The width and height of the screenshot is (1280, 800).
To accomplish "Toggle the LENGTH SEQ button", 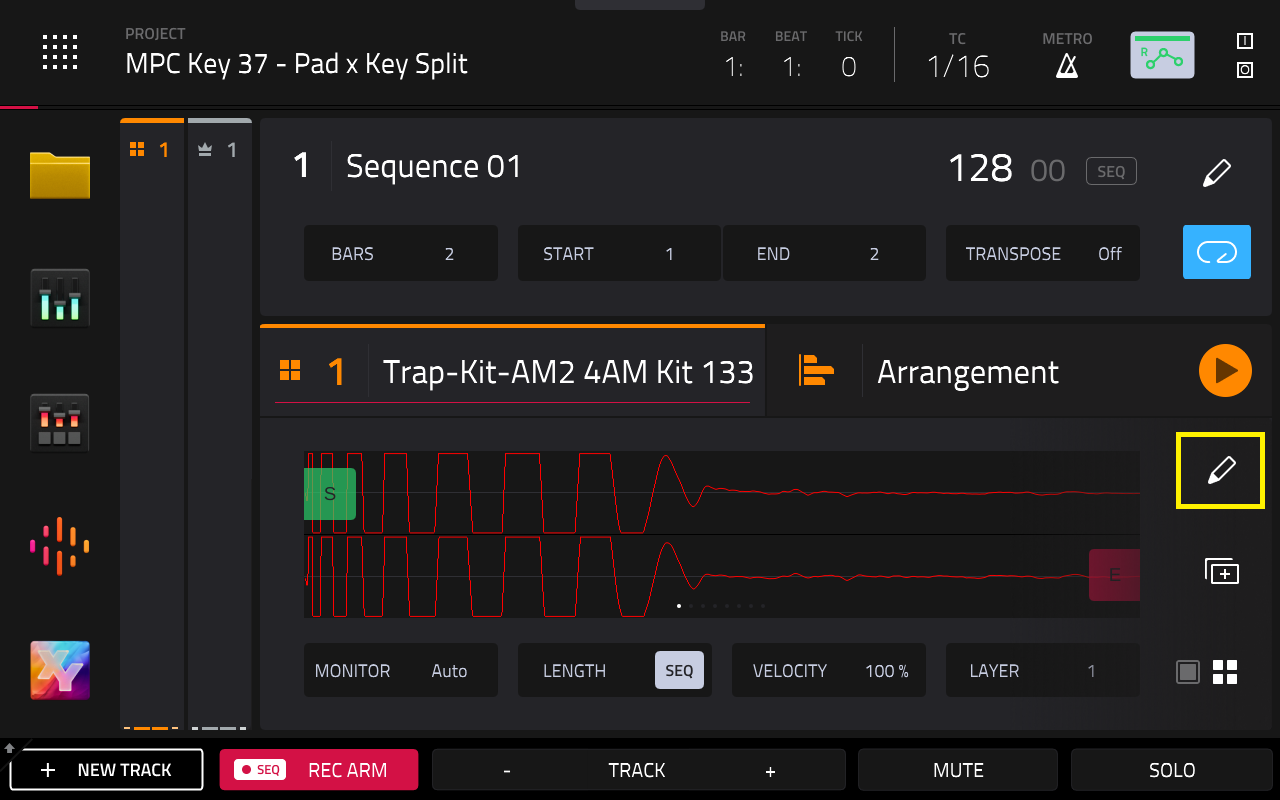I will pos(679,670).
